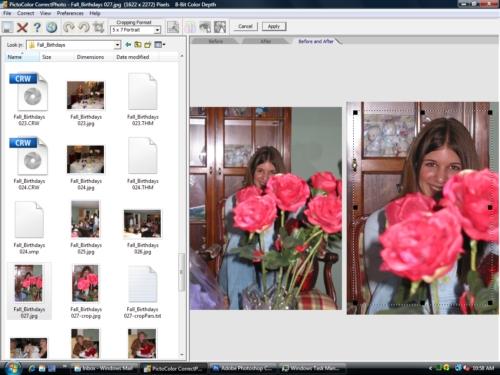This screenshot has height=375, width=500.
Task: Select Fall_Birthdays 024.THM file
Action: 143,163
